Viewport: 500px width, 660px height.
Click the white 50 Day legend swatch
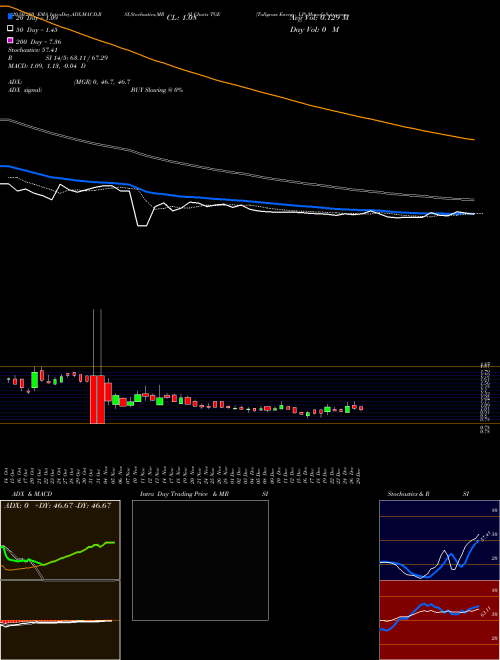[x=10, y=29]
